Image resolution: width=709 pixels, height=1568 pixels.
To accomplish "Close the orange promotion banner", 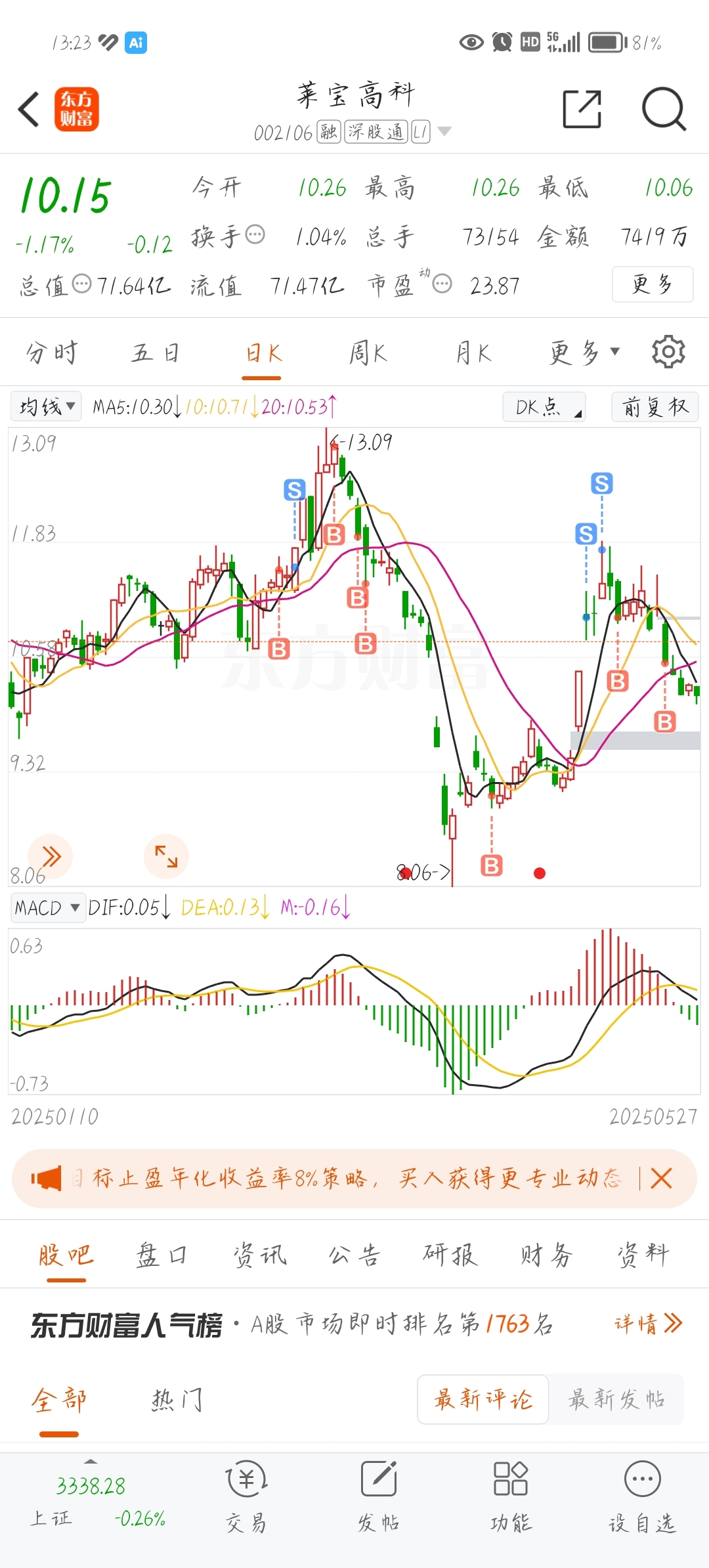I will coord(661,1179).
